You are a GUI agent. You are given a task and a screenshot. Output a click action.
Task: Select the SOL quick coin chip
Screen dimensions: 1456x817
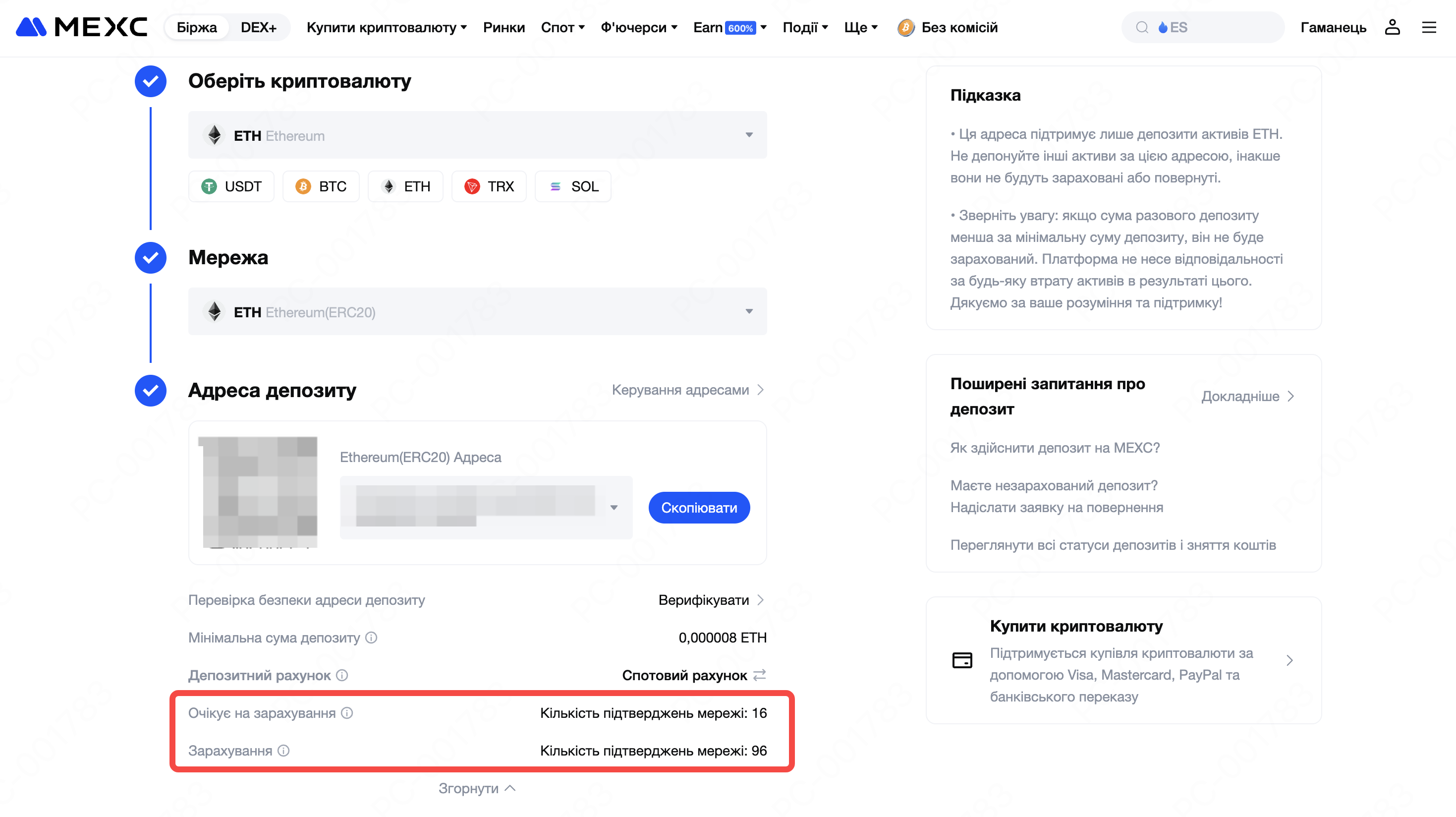point(572,186)
